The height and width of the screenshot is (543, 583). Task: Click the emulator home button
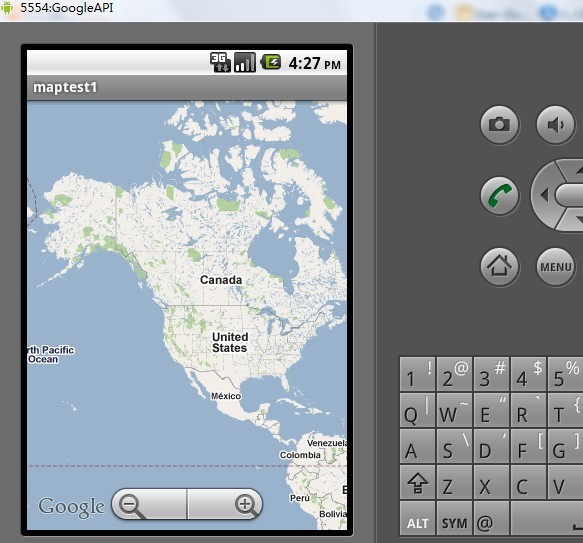point(499,266)
